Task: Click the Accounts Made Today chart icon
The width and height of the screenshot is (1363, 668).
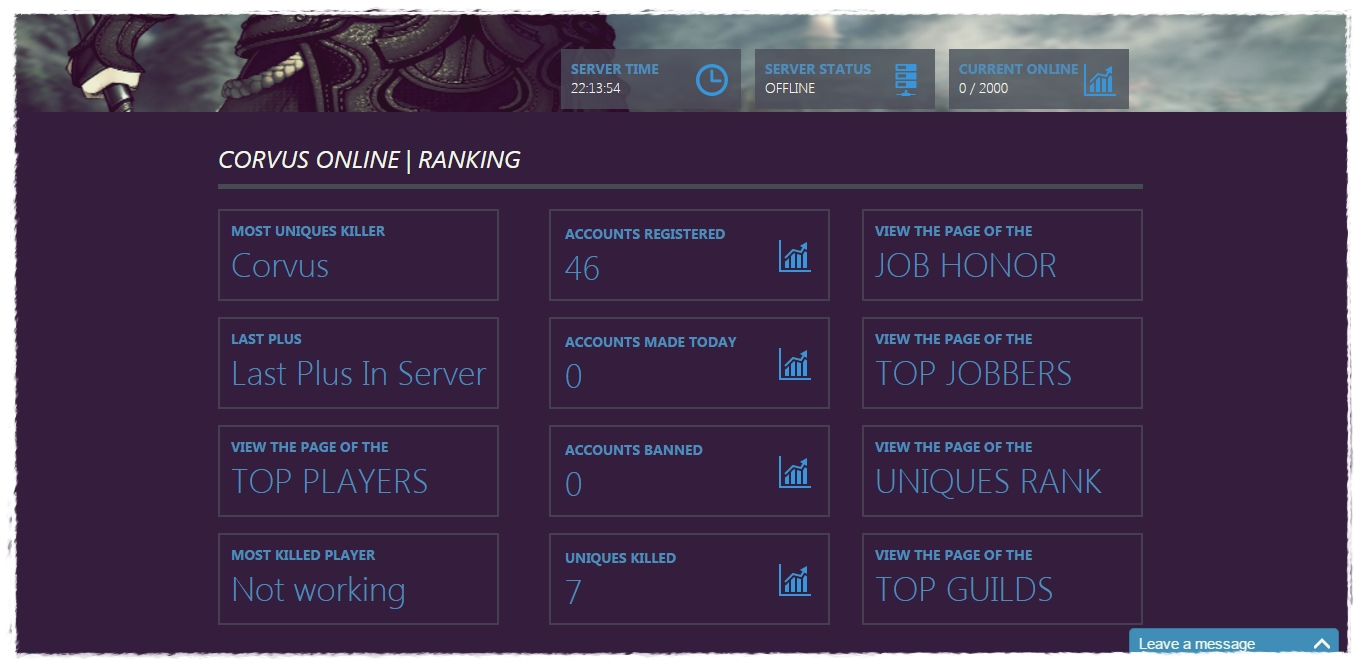Action: click(x=795, y=364)
